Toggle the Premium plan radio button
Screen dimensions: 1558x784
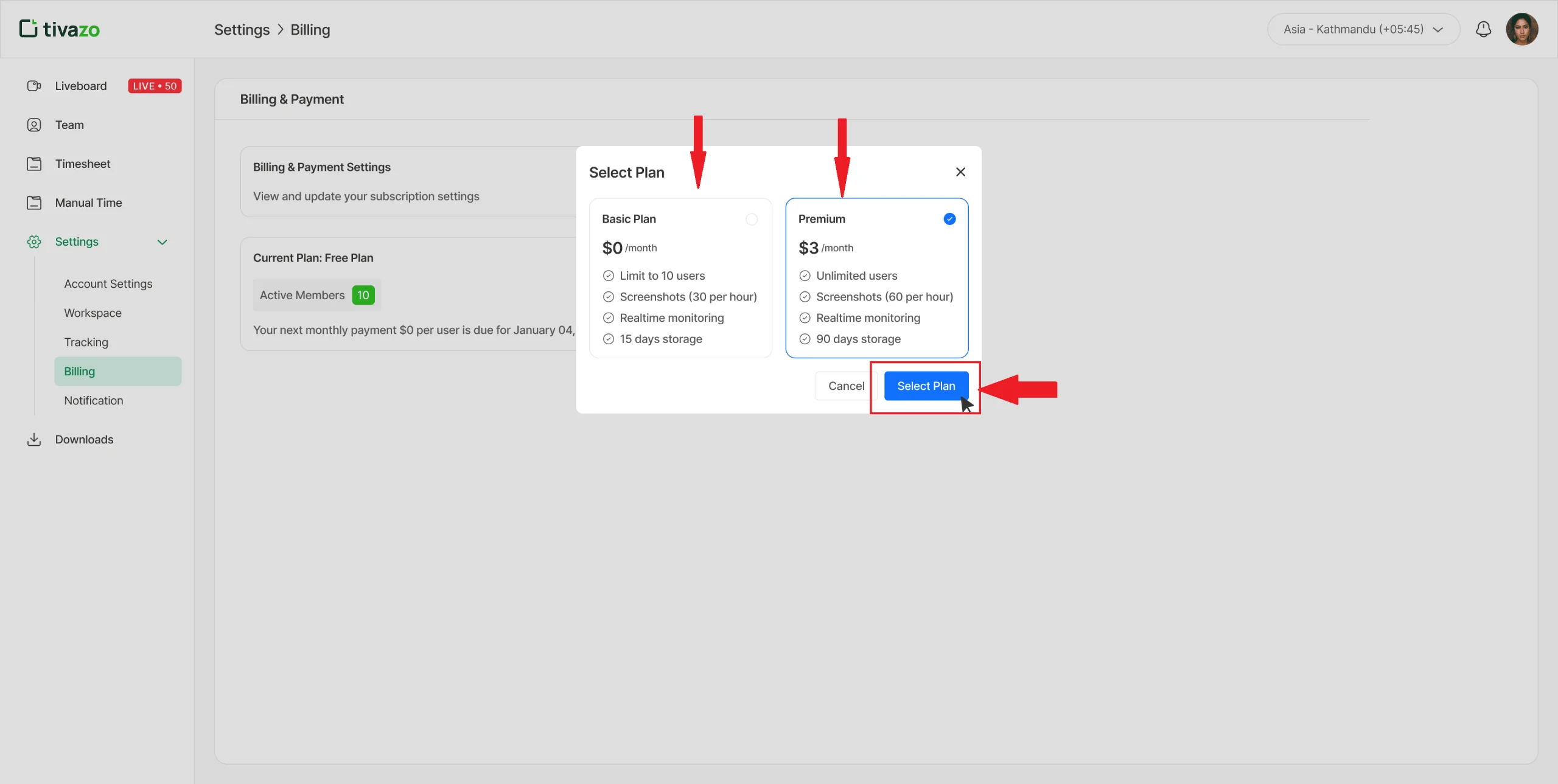pyautogui.click(x=949, y=219)
